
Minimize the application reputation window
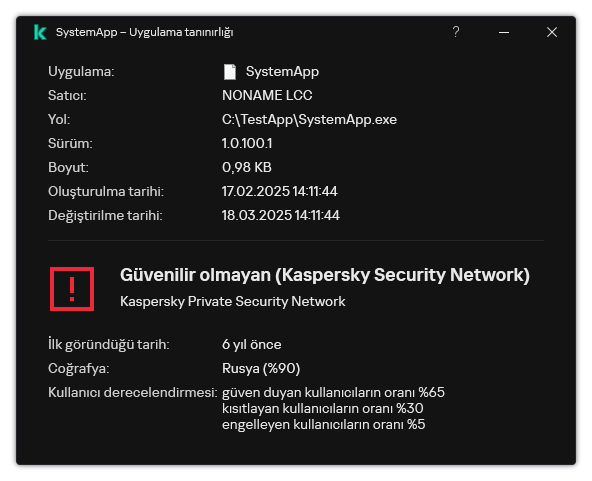tap(504, 32)
